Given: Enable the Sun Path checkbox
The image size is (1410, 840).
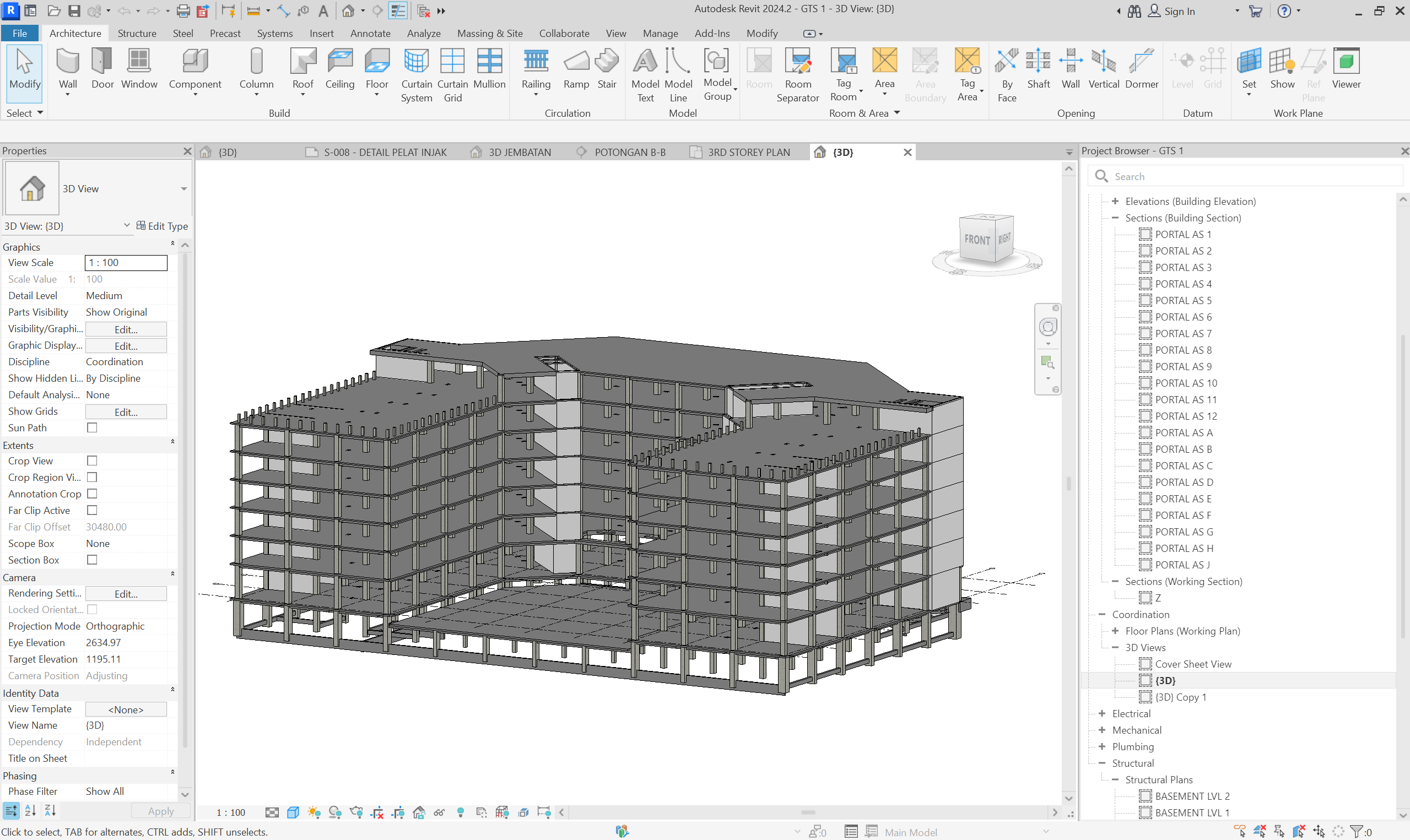Looking at the screenshot, I should (x=92, y=428).
